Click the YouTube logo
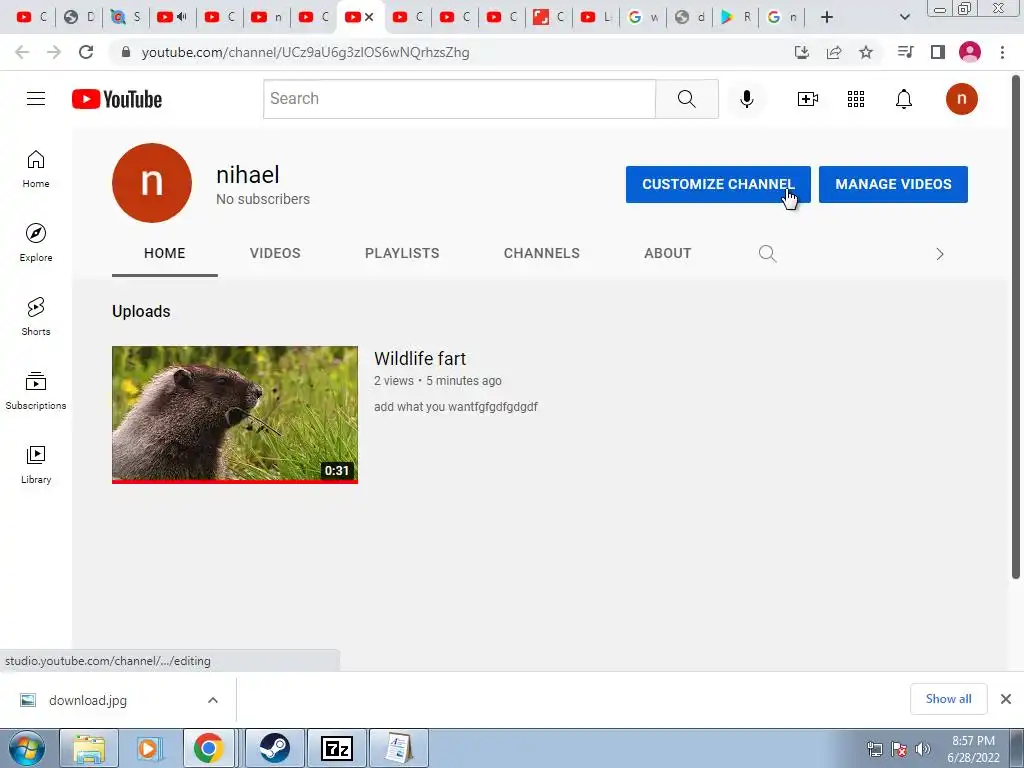 117,99
